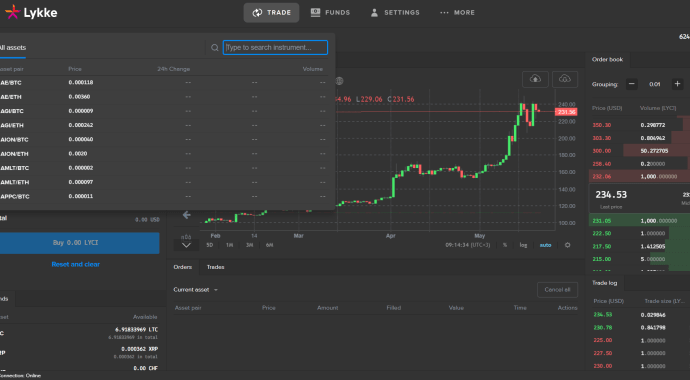Set chart range to 6M

[x=269, y=245]
